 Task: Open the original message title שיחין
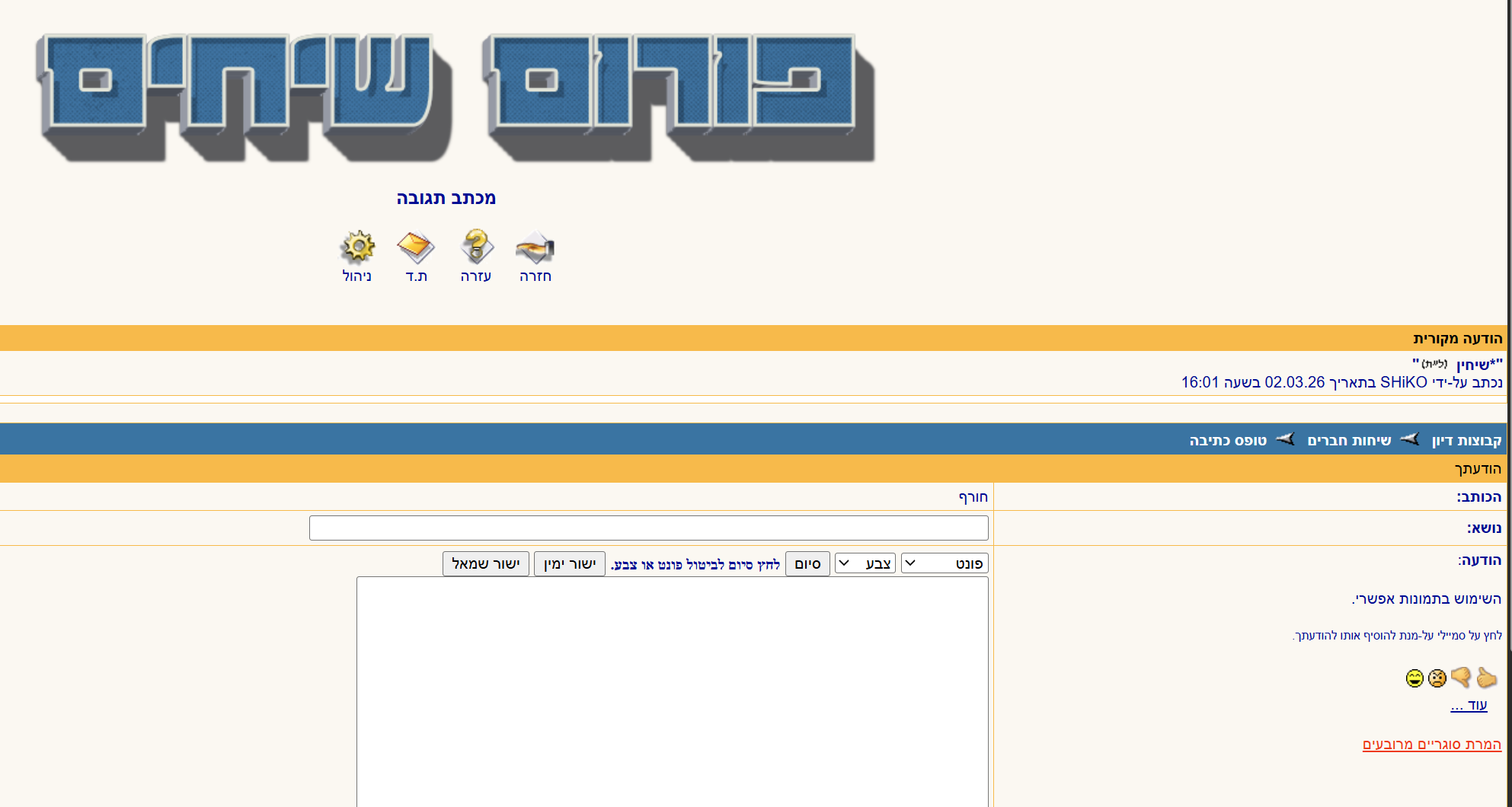pyautogui.click(x=1473, y=365)
